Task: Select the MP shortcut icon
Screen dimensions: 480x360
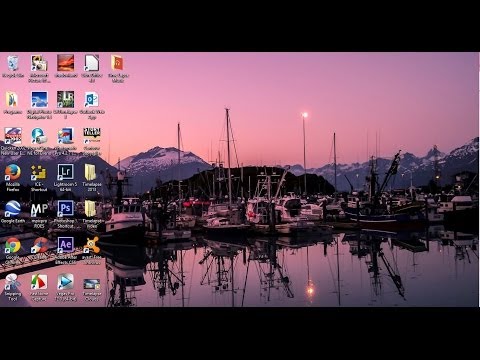Action: [39, 209]
